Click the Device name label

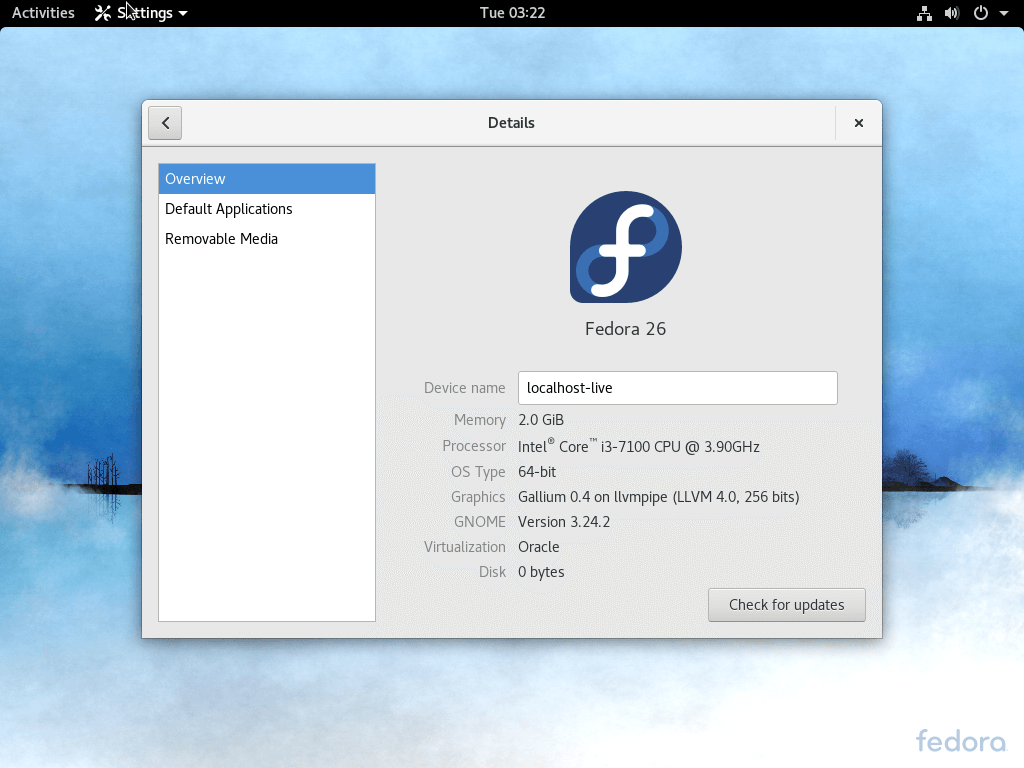tap(464, 388)
